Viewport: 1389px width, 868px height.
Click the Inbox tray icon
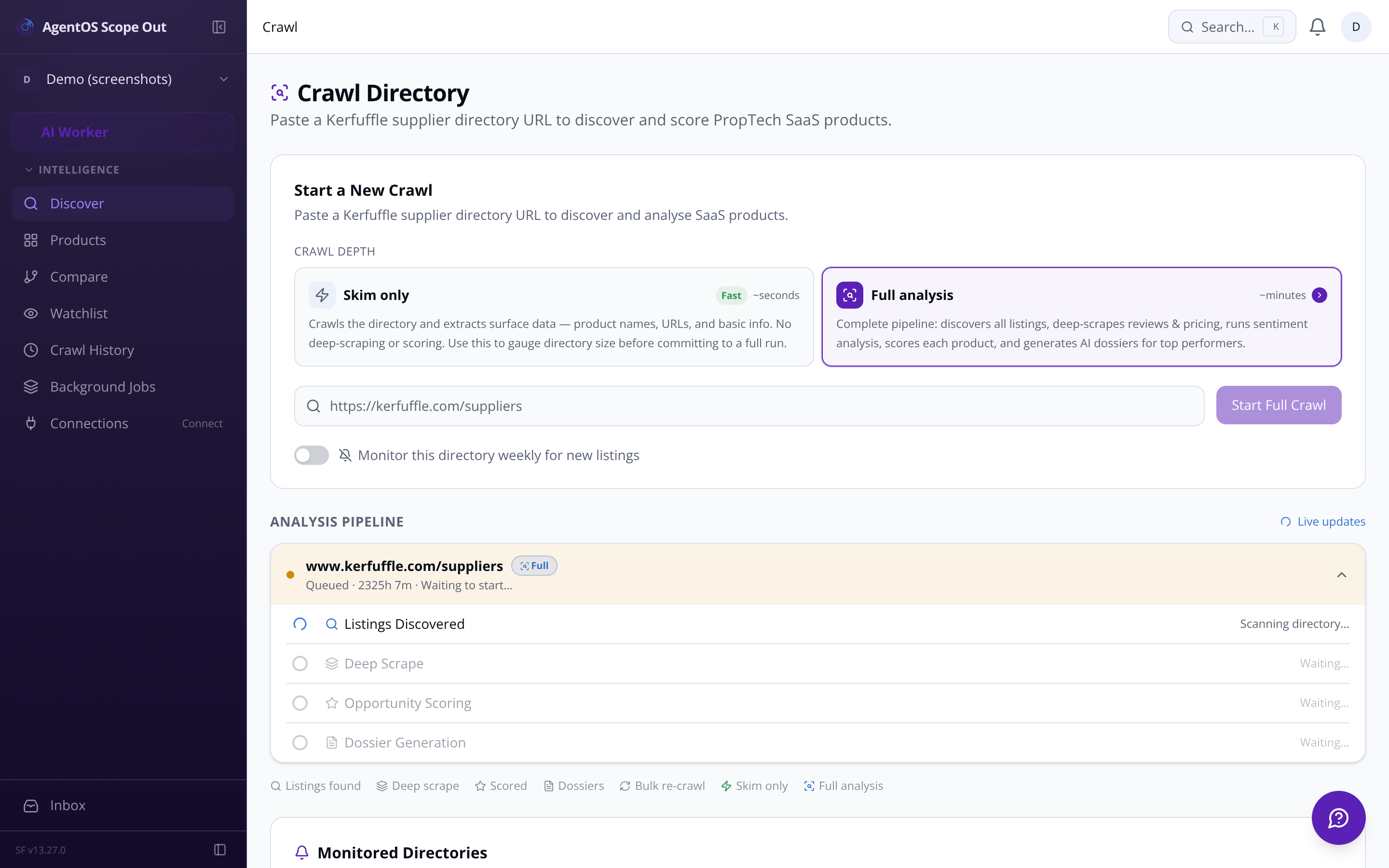(x=31, y=805)
